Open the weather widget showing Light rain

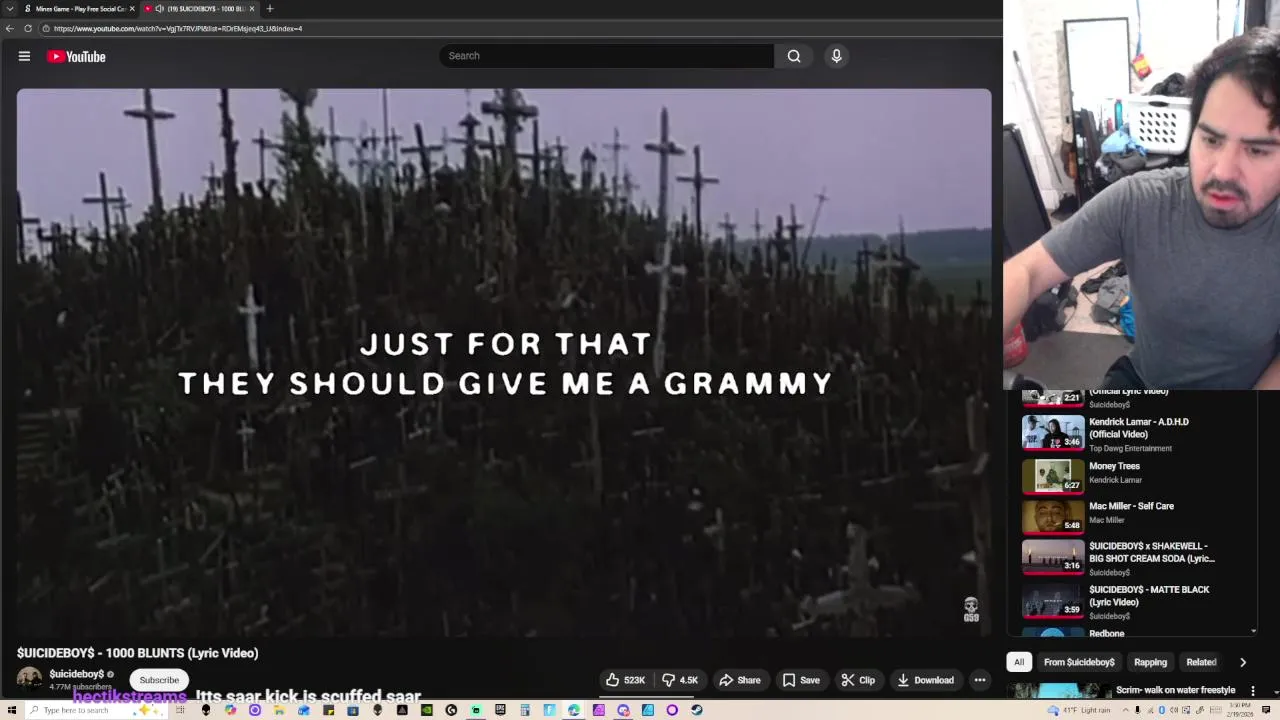pyautogui.click(x=1079, y=710)
